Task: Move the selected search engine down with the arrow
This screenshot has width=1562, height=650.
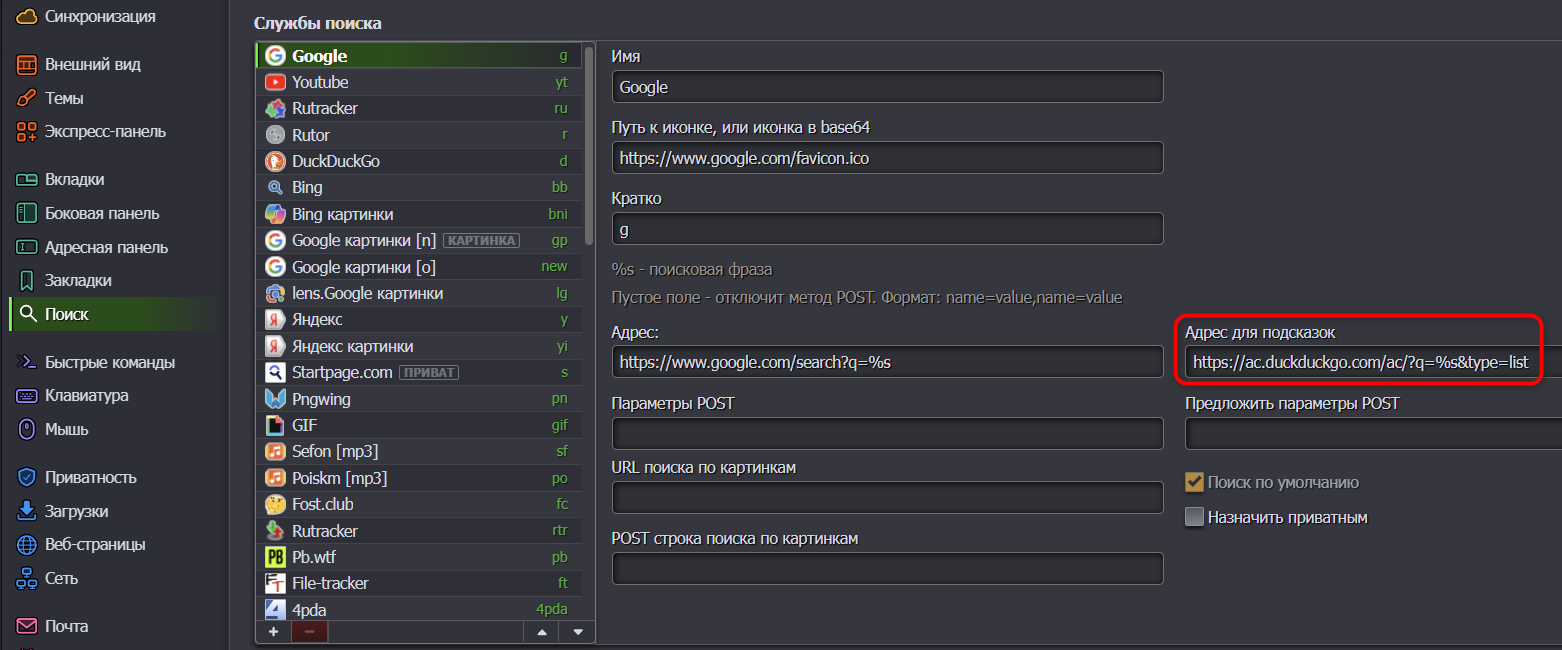Action: [x=577, y=632]
